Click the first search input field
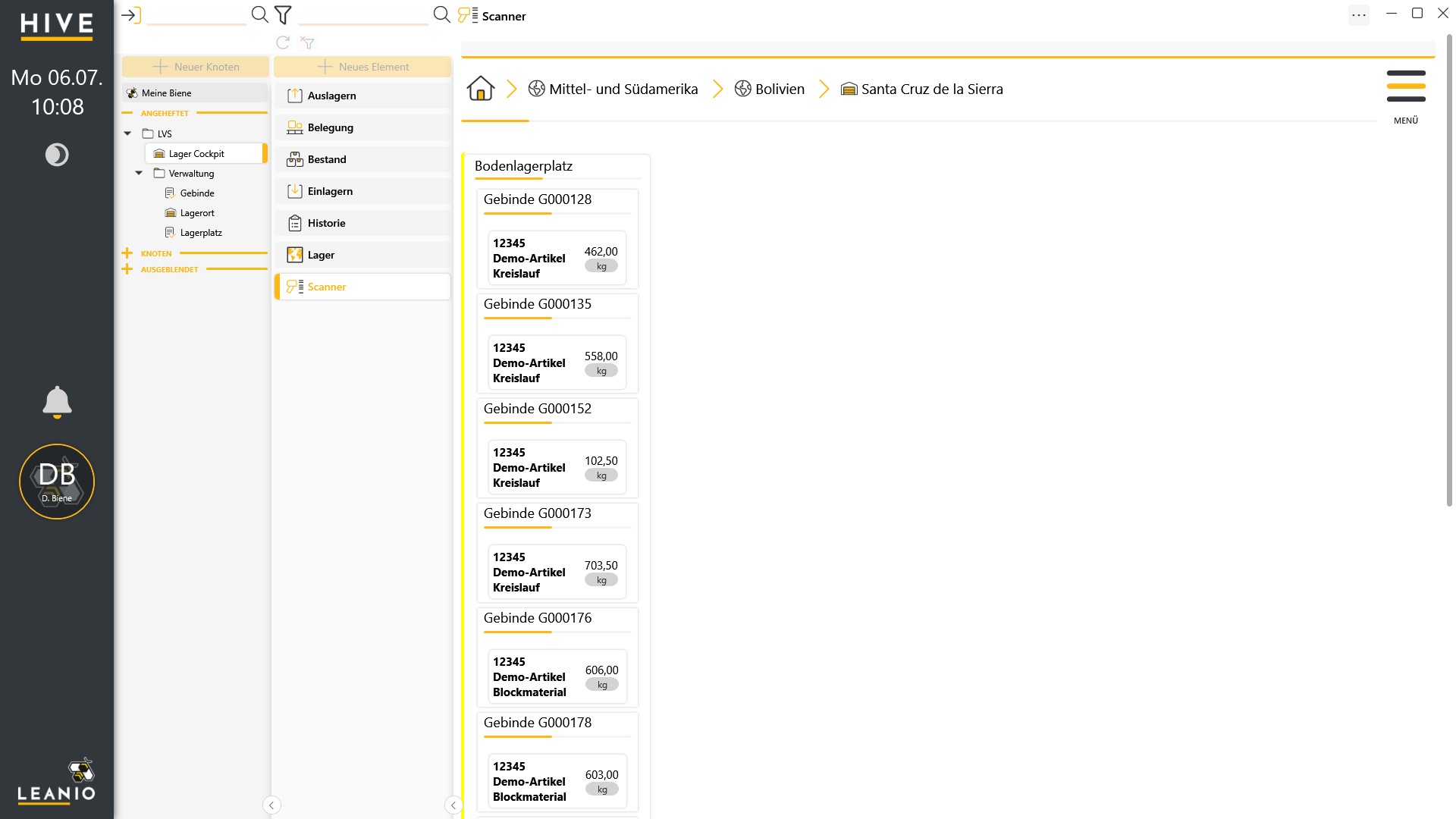The height and width of the screenshot is (819, 1456). pos(197,15)
